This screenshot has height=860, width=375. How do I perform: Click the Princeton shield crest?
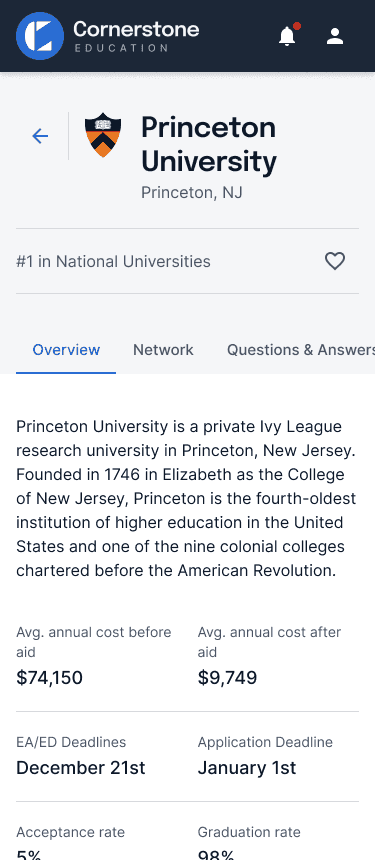(x=103, y=135)
